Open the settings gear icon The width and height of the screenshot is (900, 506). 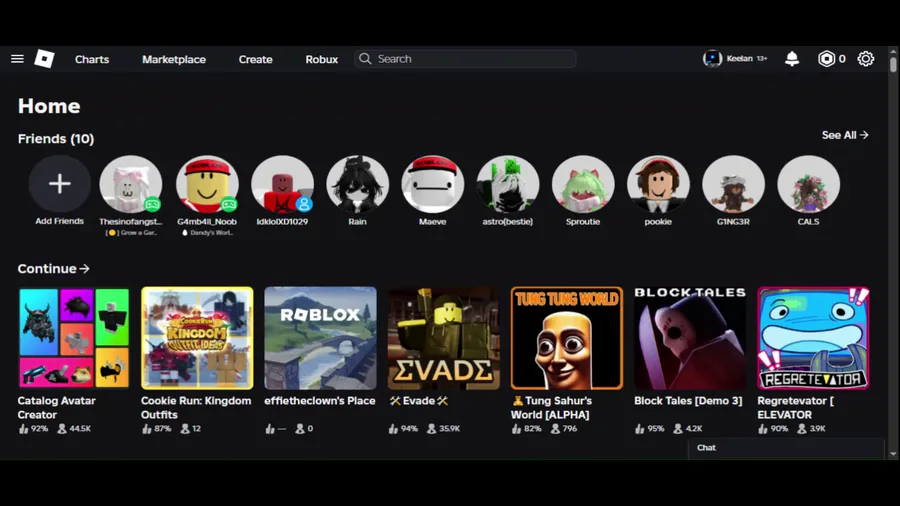point(866,59)
